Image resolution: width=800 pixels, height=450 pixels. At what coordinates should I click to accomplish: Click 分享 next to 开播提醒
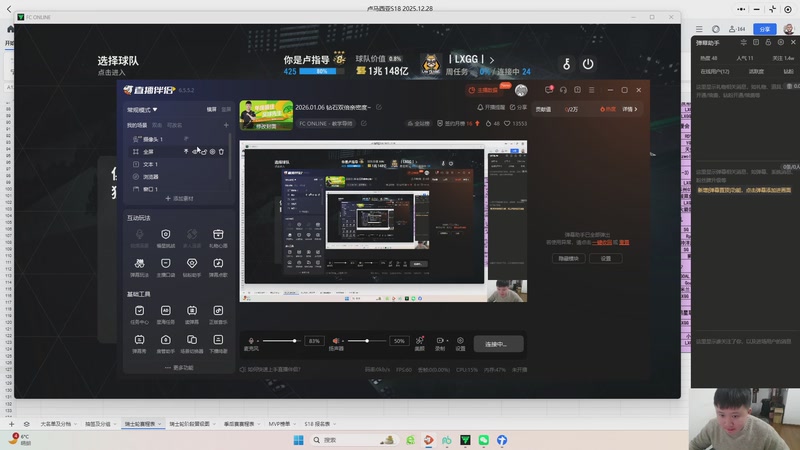pos(518,107)
